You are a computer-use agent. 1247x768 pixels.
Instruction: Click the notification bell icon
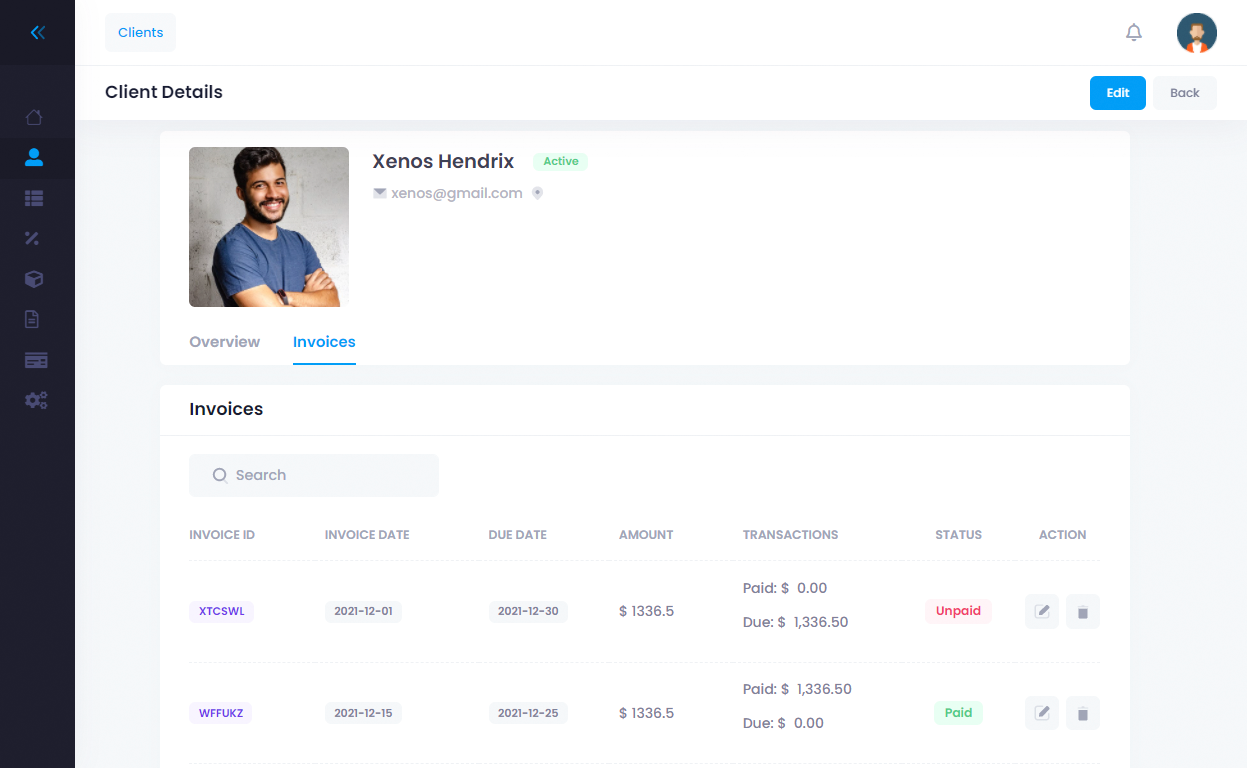click(1134, 32)
